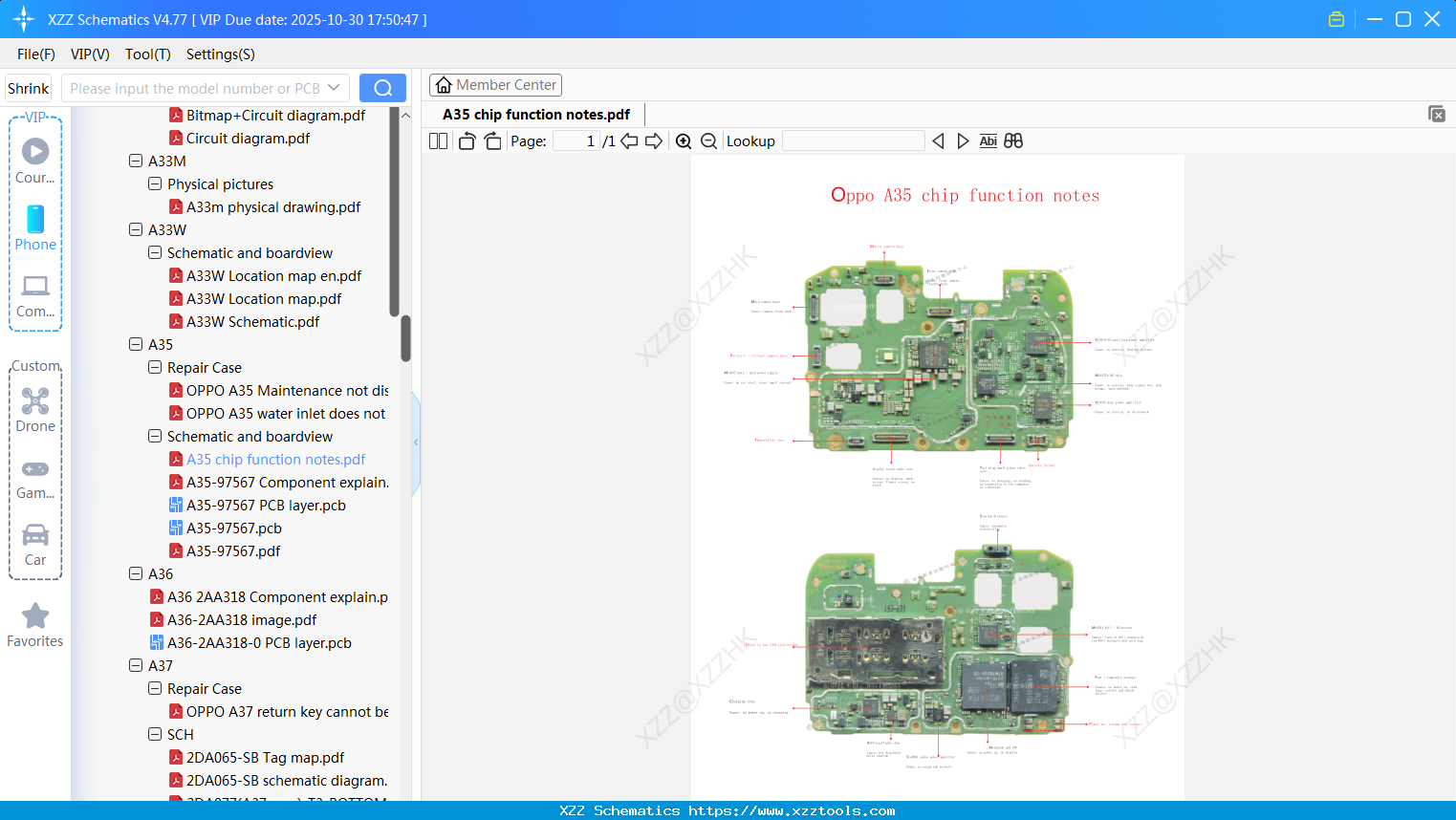Open the Tool(T) menu
1456x820 pixels.
point(147,54)
